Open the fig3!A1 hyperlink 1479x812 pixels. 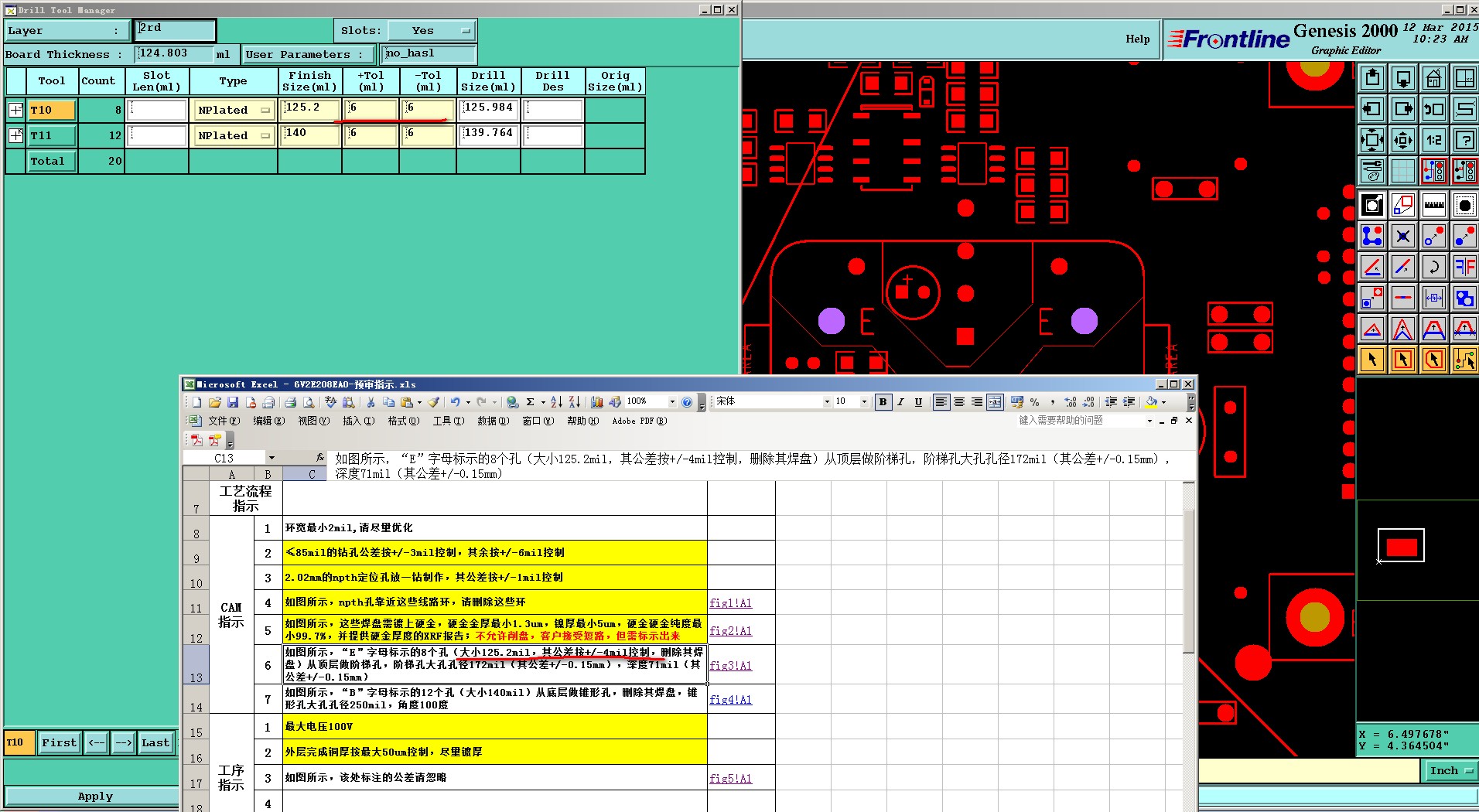pyautogui.click(x=730, y=665)
